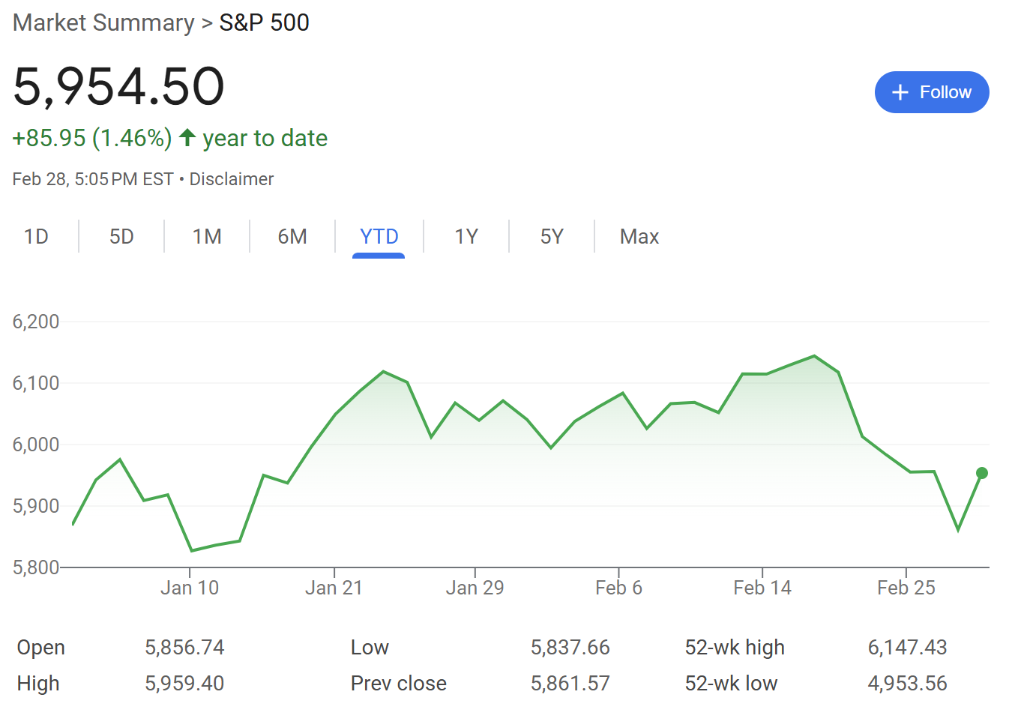Click the Prev close value 5,861.57
1024x703 pixels.
point(570,683)
